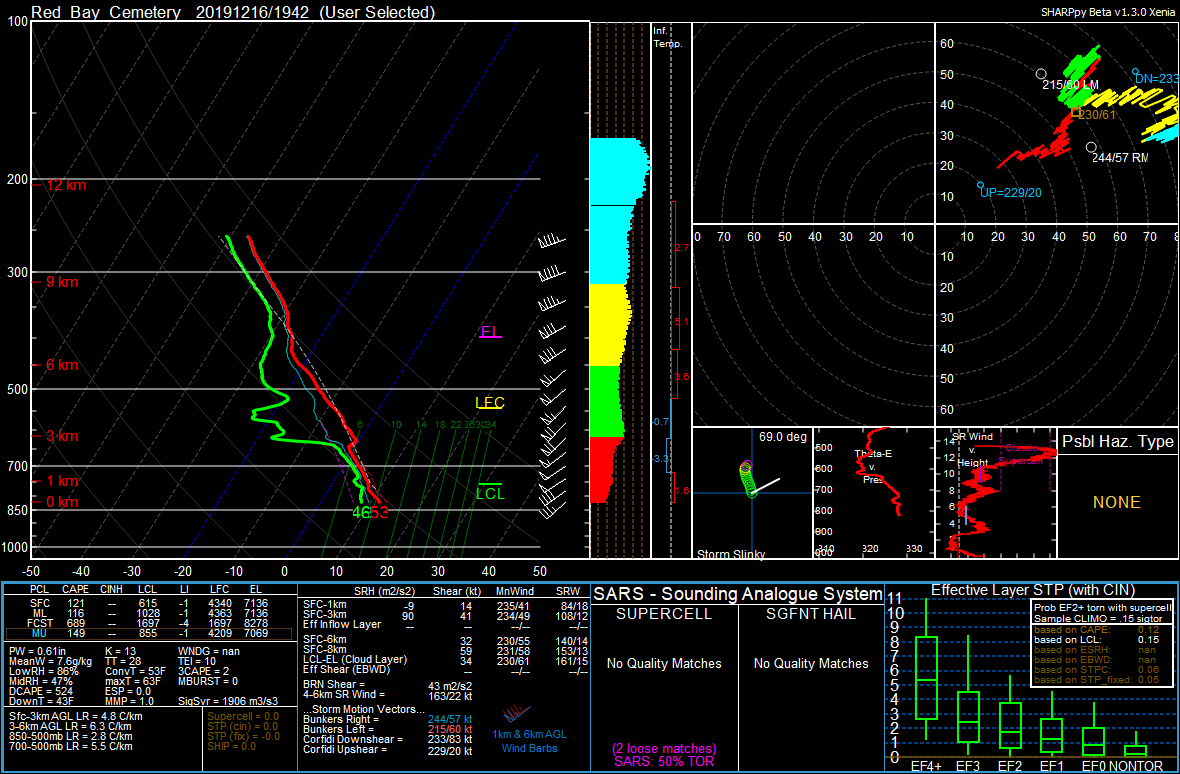Click the SARS: 50% TOR text
This screenshot has height=774, width=1180.
pyautogui.click(x=664, y=762)
